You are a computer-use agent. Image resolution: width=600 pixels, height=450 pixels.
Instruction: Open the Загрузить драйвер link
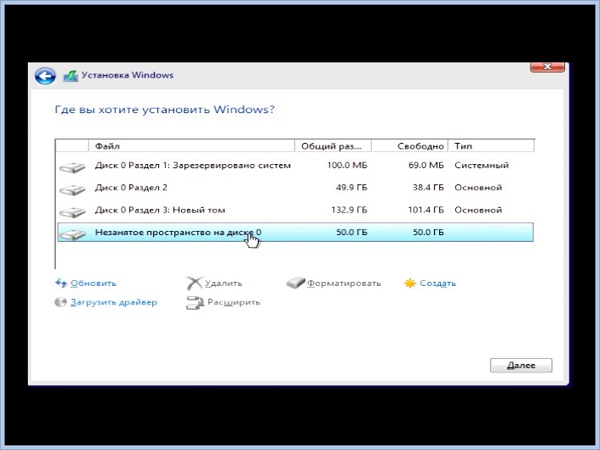[x=112, y=303]
